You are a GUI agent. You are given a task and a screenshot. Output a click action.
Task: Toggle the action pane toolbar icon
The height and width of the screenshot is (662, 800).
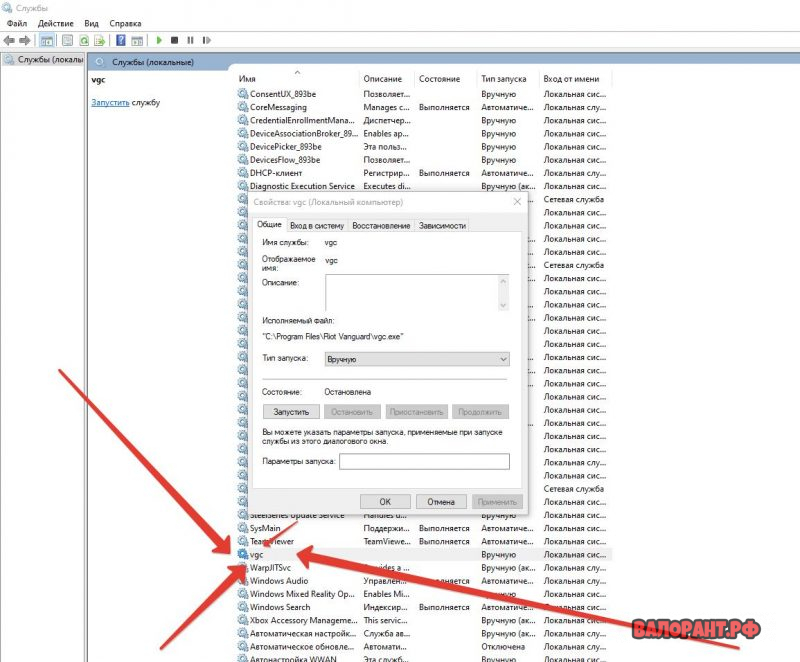point(137,40)
